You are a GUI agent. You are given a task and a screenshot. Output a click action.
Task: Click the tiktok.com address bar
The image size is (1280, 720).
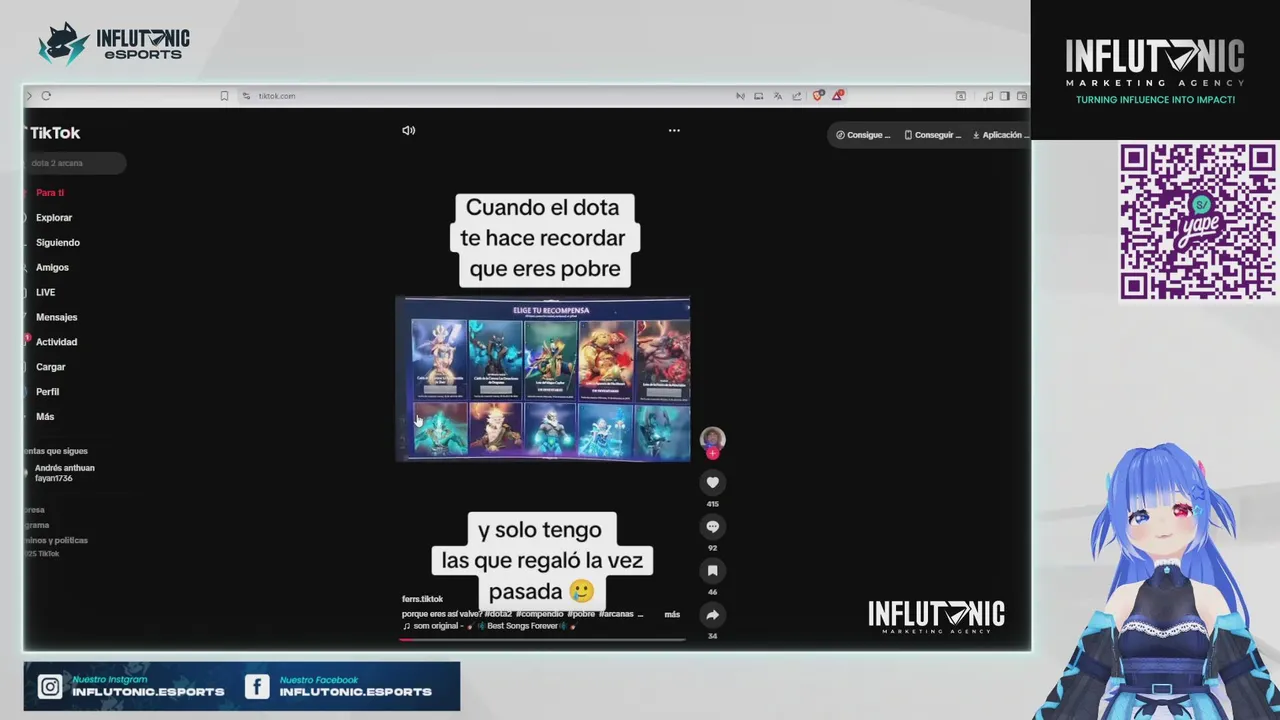pos(276,96)
